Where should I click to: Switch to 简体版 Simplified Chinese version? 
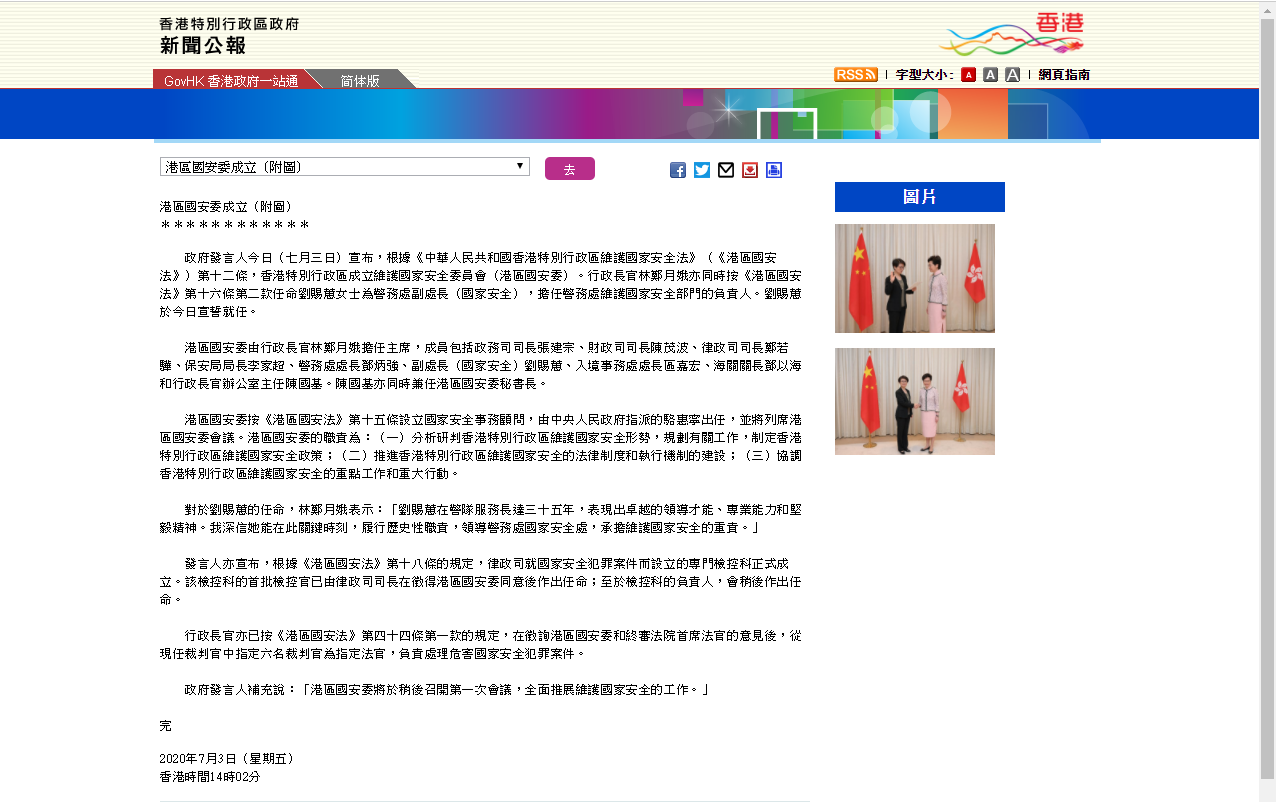(x=360, y=80)
